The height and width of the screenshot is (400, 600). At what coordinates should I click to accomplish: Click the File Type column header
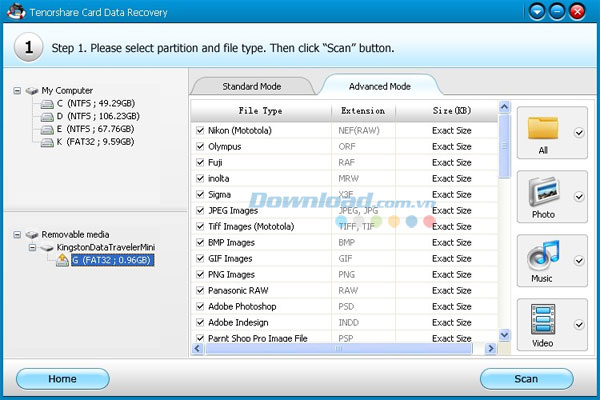[x=261, y=111]
